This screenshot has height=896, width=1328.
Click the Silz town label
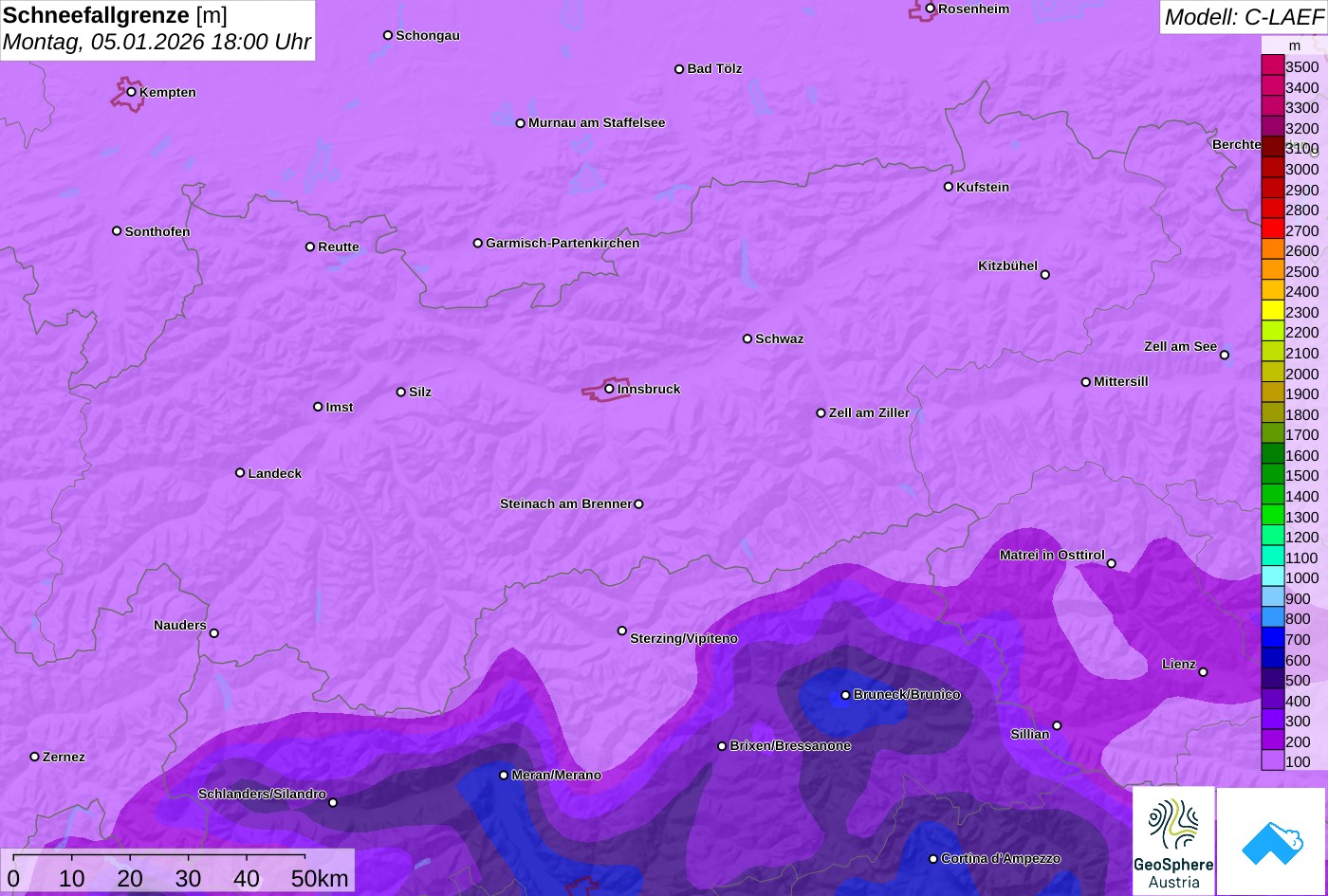tap(420, 392)
